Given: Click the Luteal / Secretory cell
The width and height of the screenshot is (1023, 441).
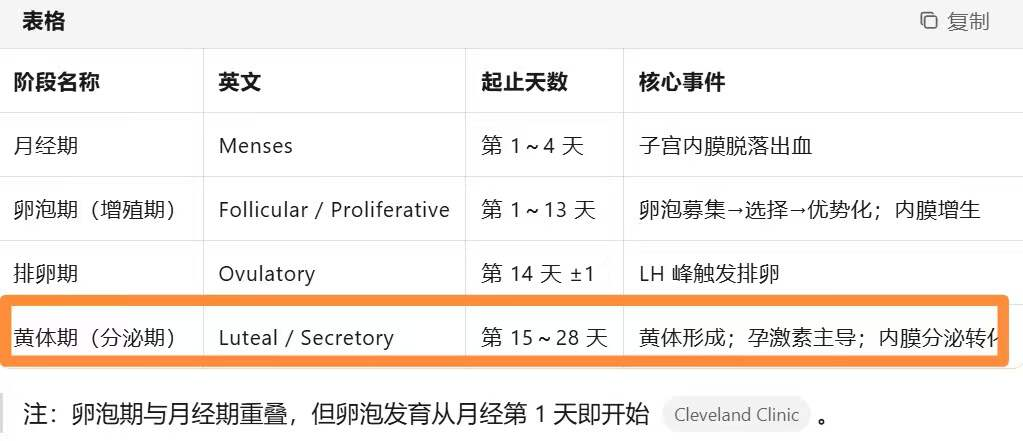Looking at the screenshot, I should (306, 338).
